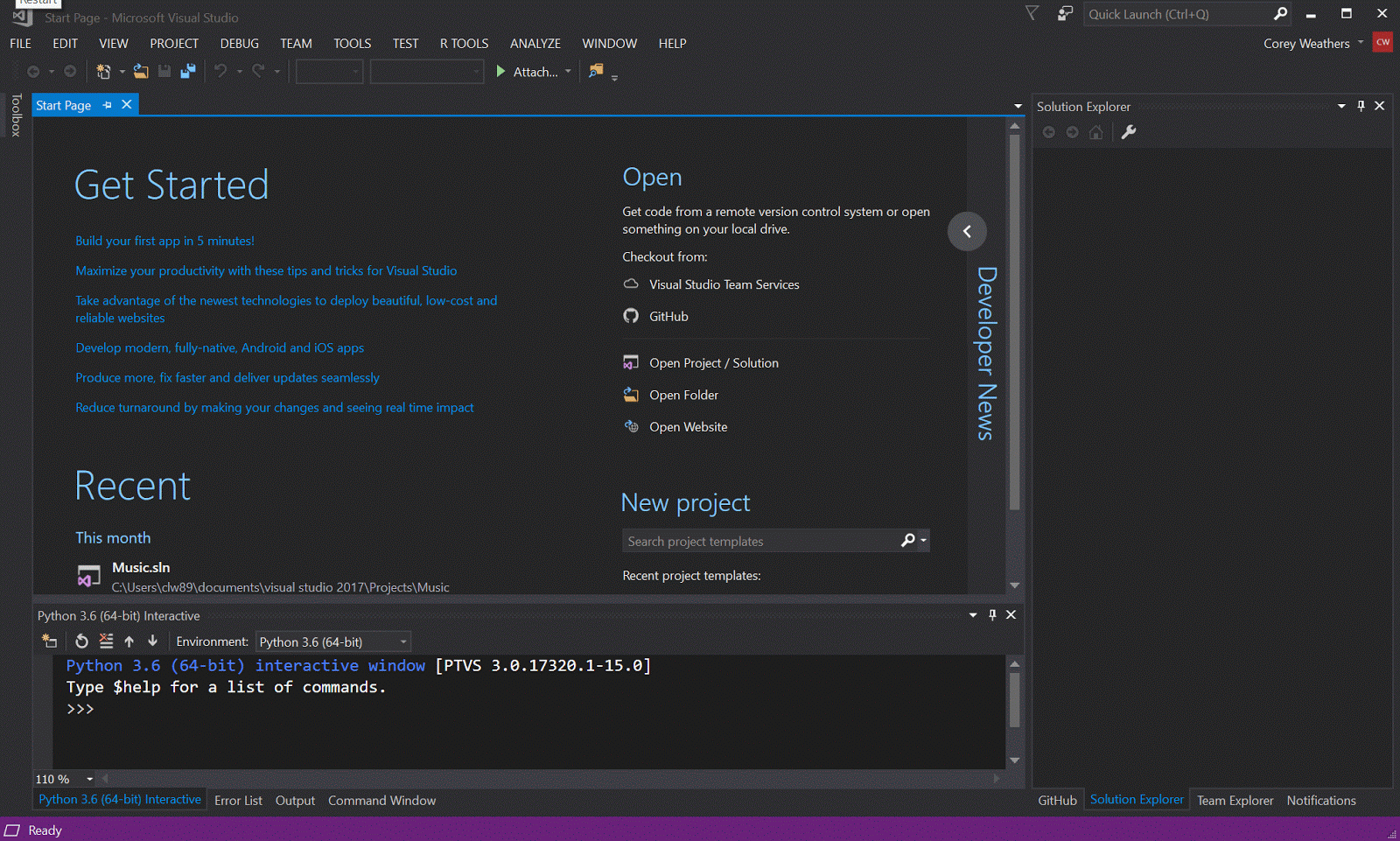Open the 'Build your first app in 5 minutes!' link

click(x=164, y=240)
